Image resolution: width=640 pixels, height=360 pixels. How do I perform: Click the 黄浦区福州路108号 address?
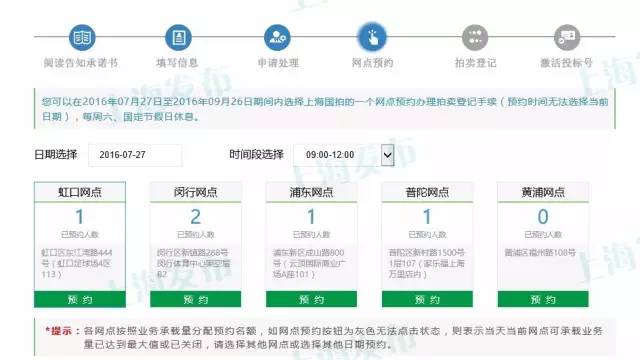coord(540,253)
